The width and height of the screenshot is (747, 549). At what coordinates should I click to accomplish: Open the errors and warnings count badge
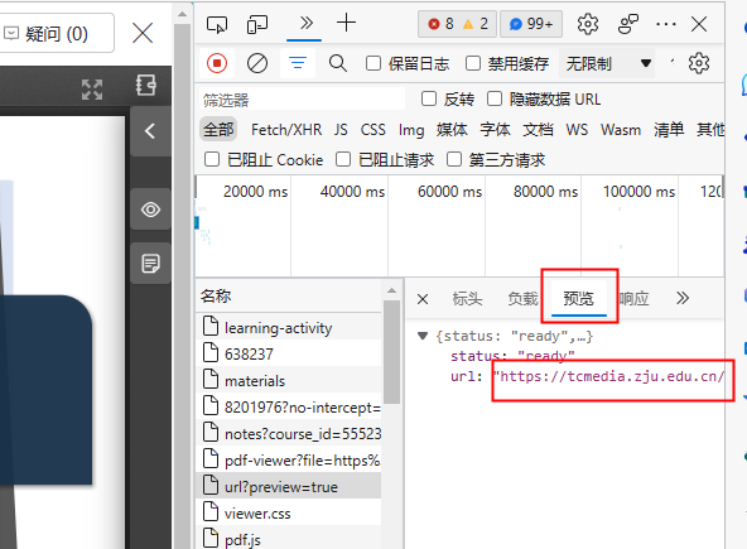(457, 24)
